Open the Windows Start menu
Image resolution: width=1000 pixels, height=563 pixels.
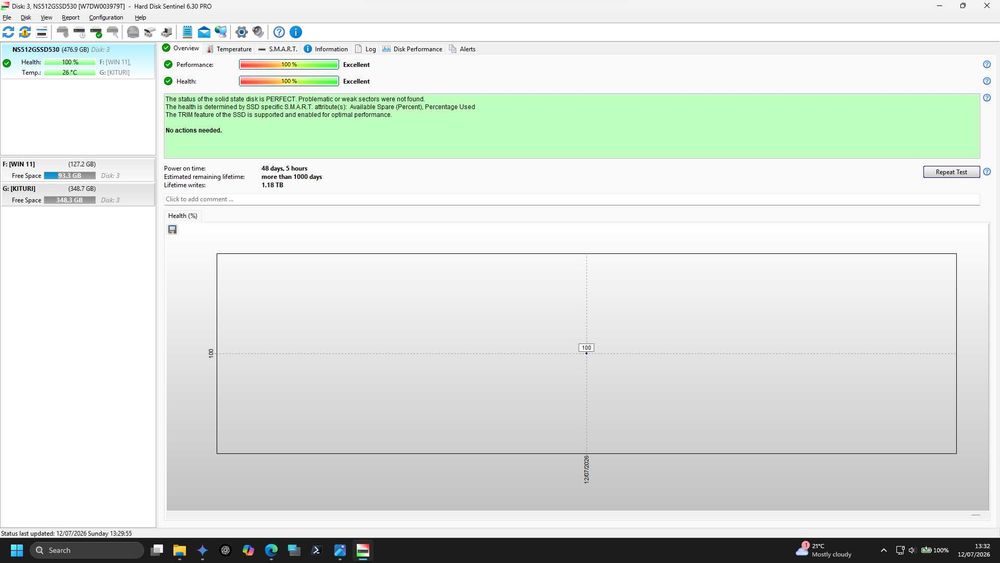17,550
